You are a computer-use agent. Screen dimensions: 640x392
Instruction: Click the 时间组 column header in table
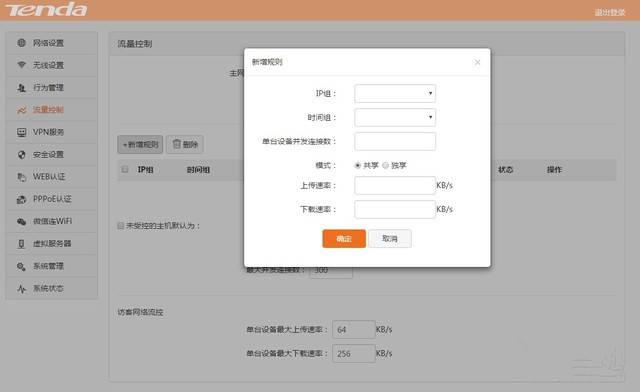tap(198, 169)
